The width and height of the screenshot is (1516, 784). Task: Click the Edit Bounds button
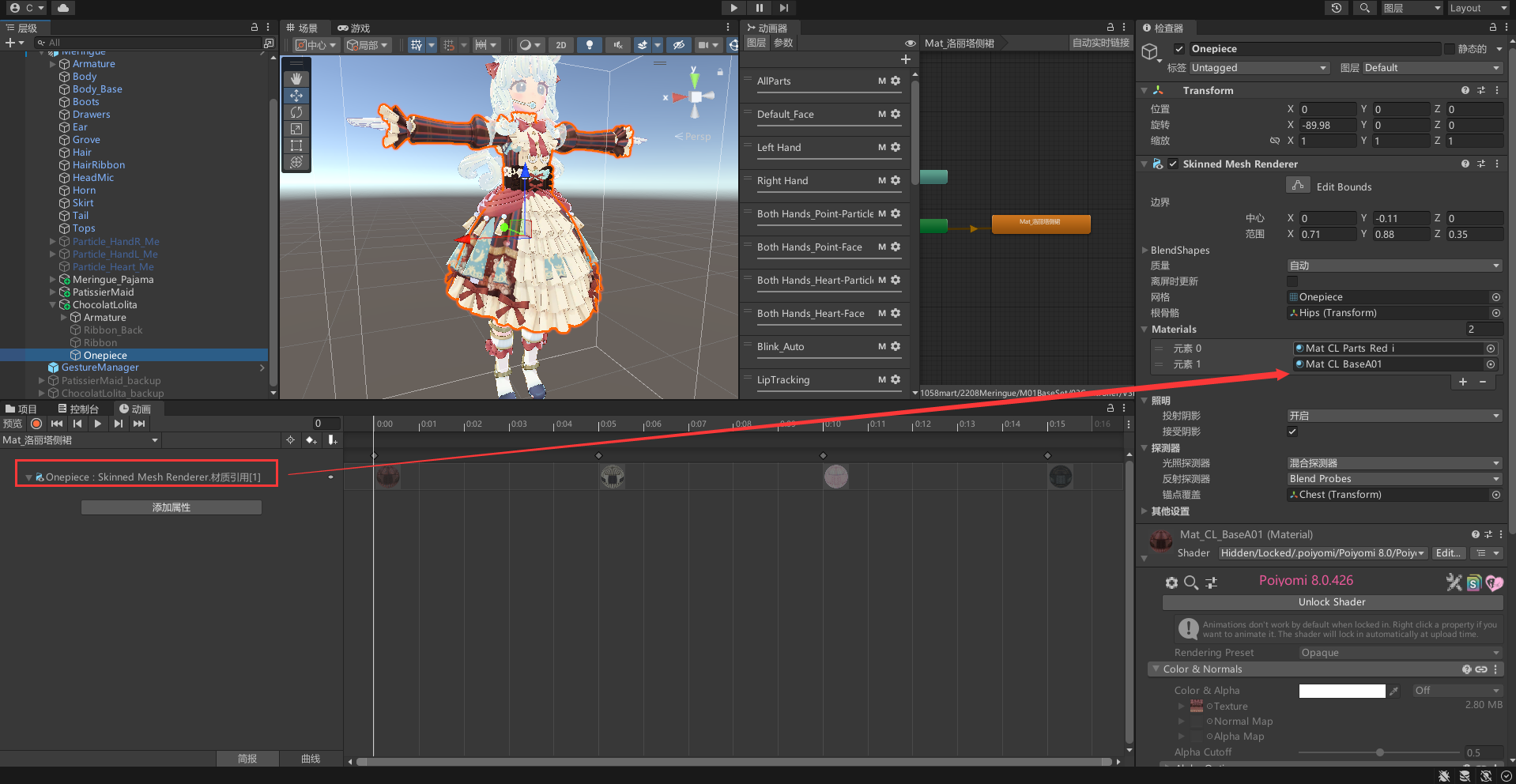[x=1298, y=185]
